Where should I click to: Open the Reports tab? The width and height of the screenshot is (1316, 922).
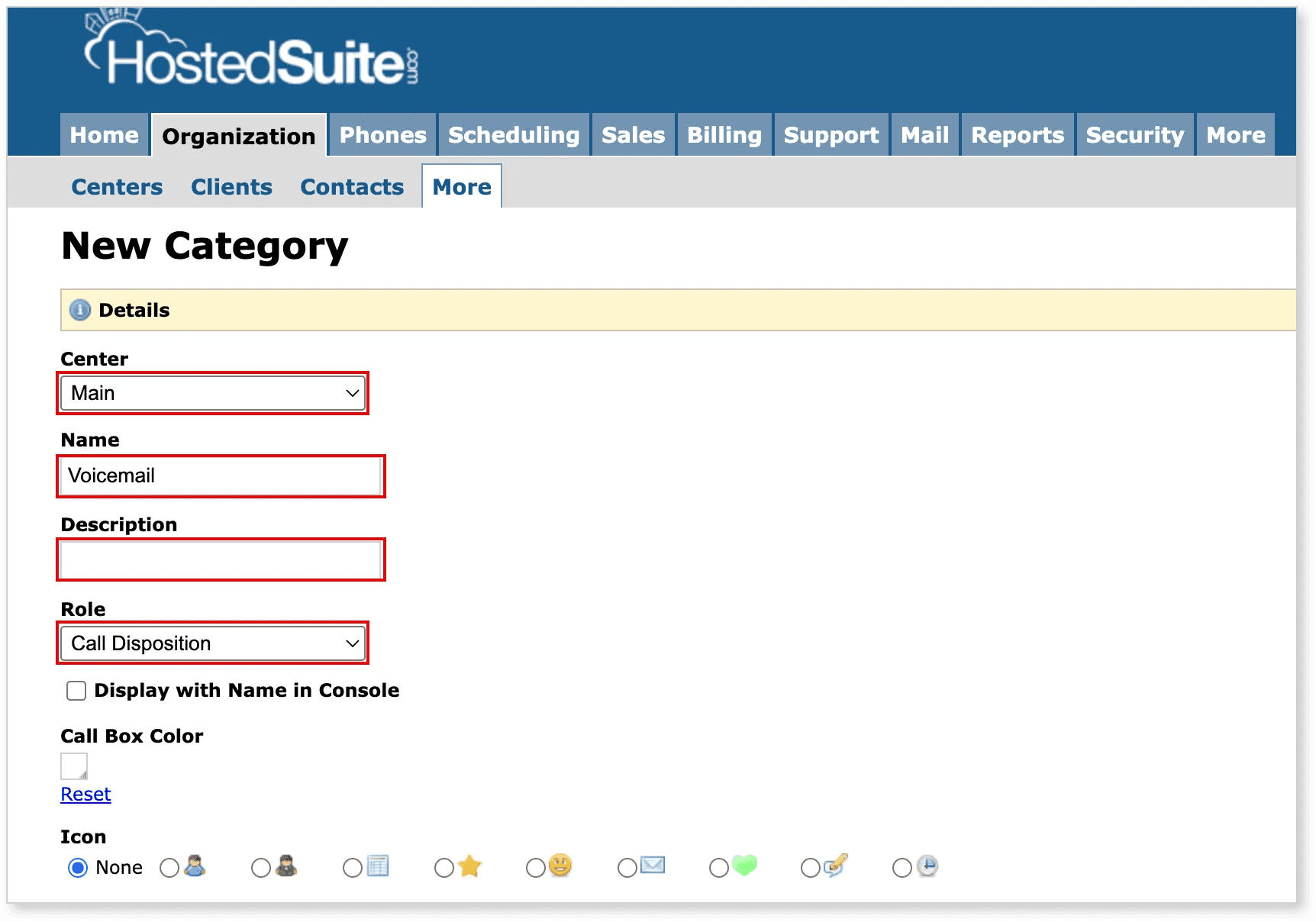click(1018, 135)
